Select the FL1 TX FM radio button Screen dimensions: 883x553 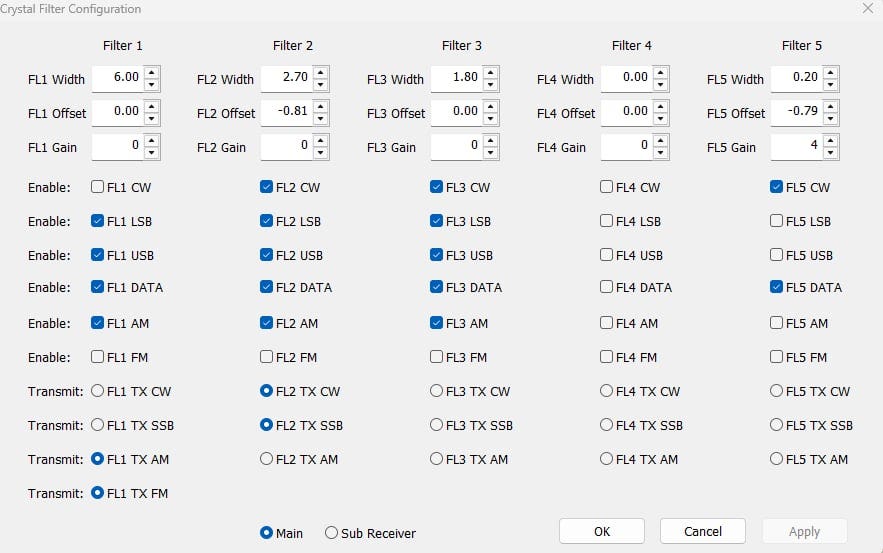click(x=97, y=493)
